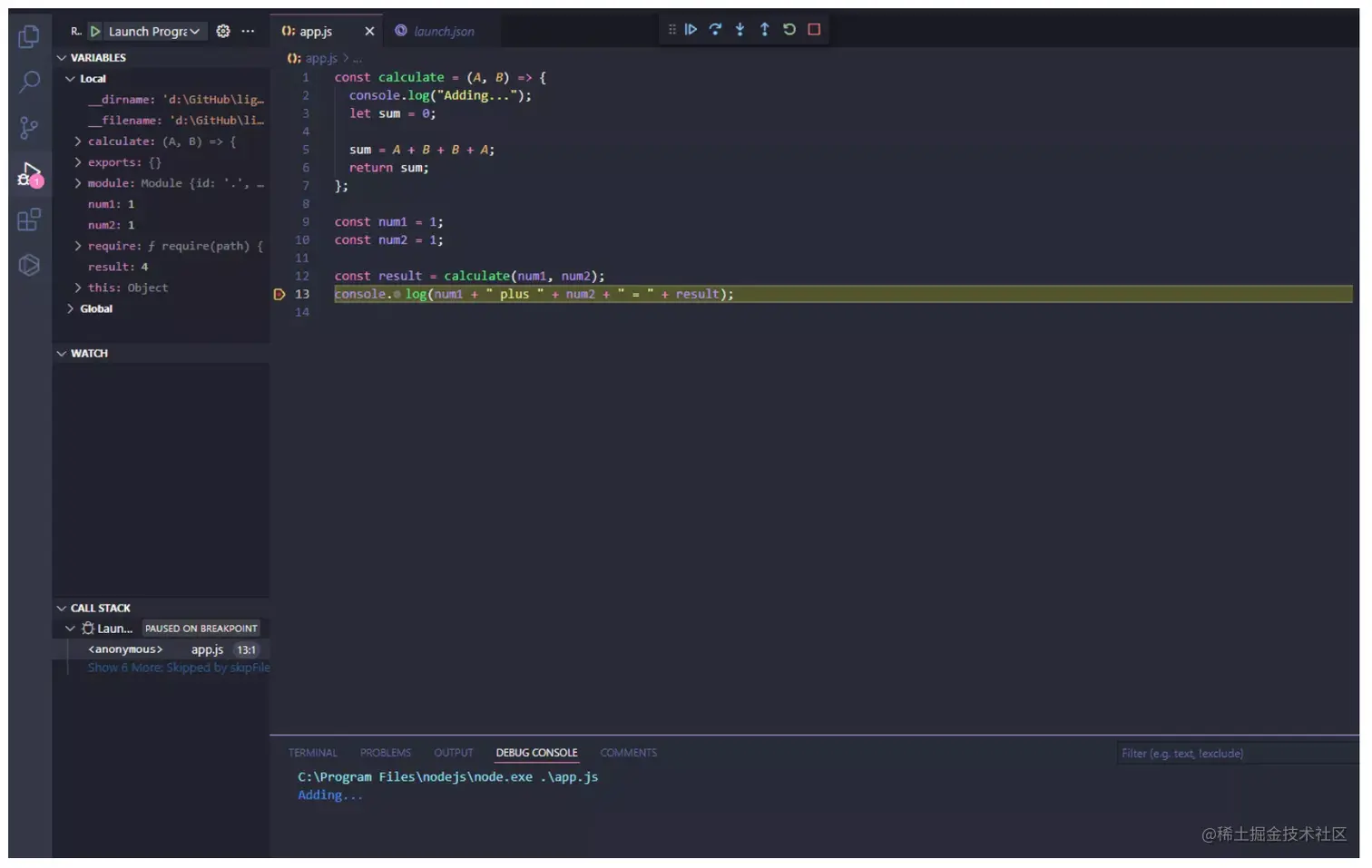Open launch.json with the gear icon

[222, 31]
